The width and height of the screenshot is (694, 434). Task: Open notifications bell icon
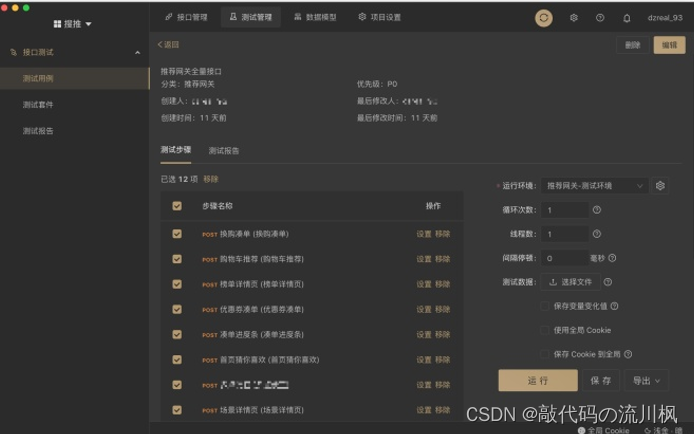pos(627,18)
